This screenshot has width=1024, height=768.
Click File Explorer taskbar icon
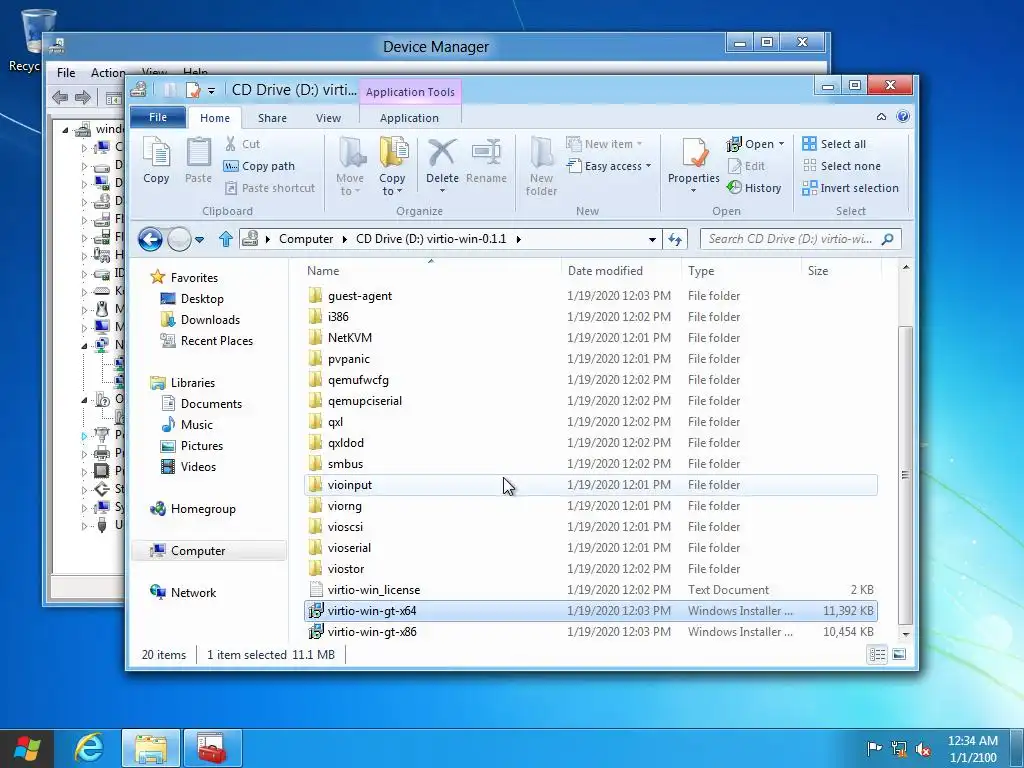[151, 748]
